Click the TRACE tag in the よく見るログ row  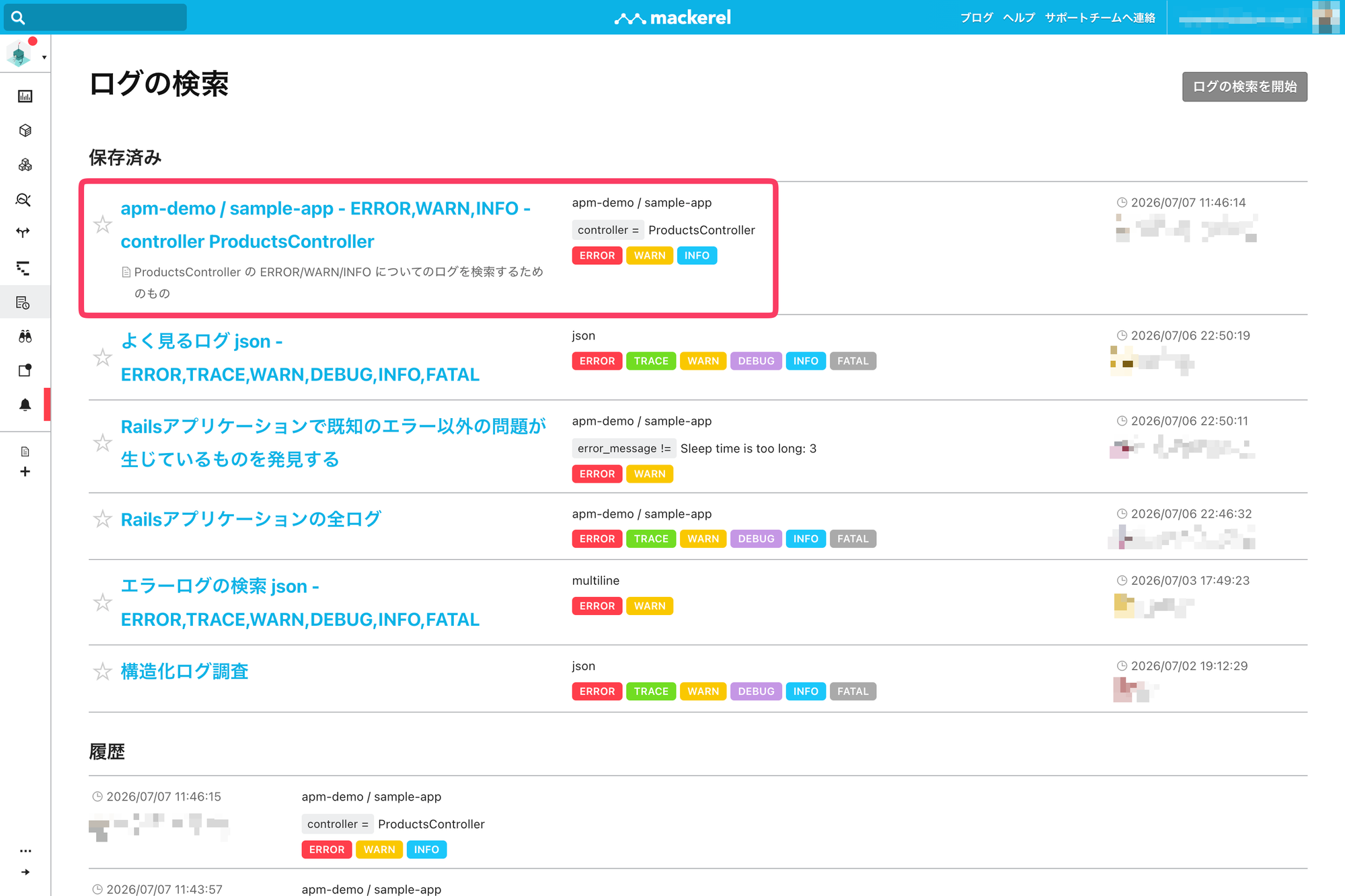tap(651, 361)
